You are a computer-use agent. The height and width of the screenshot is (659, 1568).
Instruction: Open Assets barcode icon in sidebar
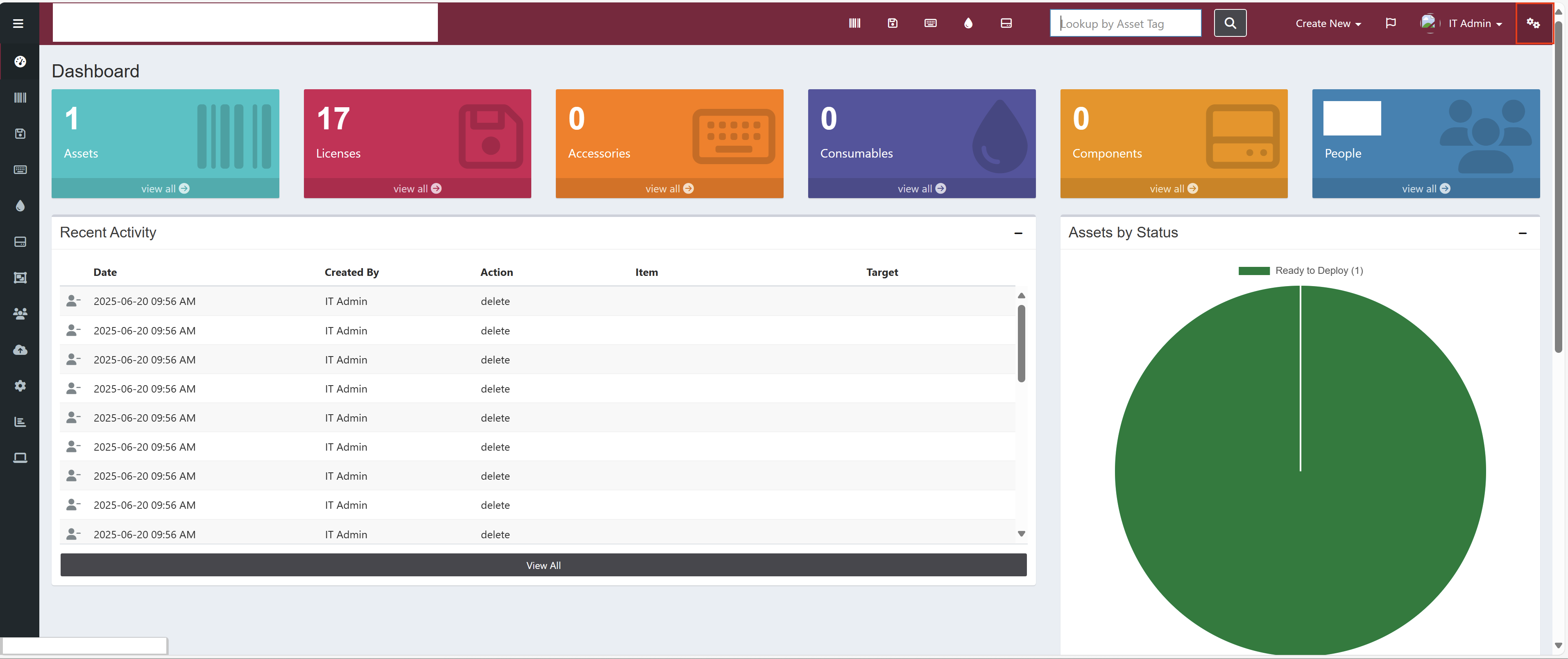click(20, 97)
